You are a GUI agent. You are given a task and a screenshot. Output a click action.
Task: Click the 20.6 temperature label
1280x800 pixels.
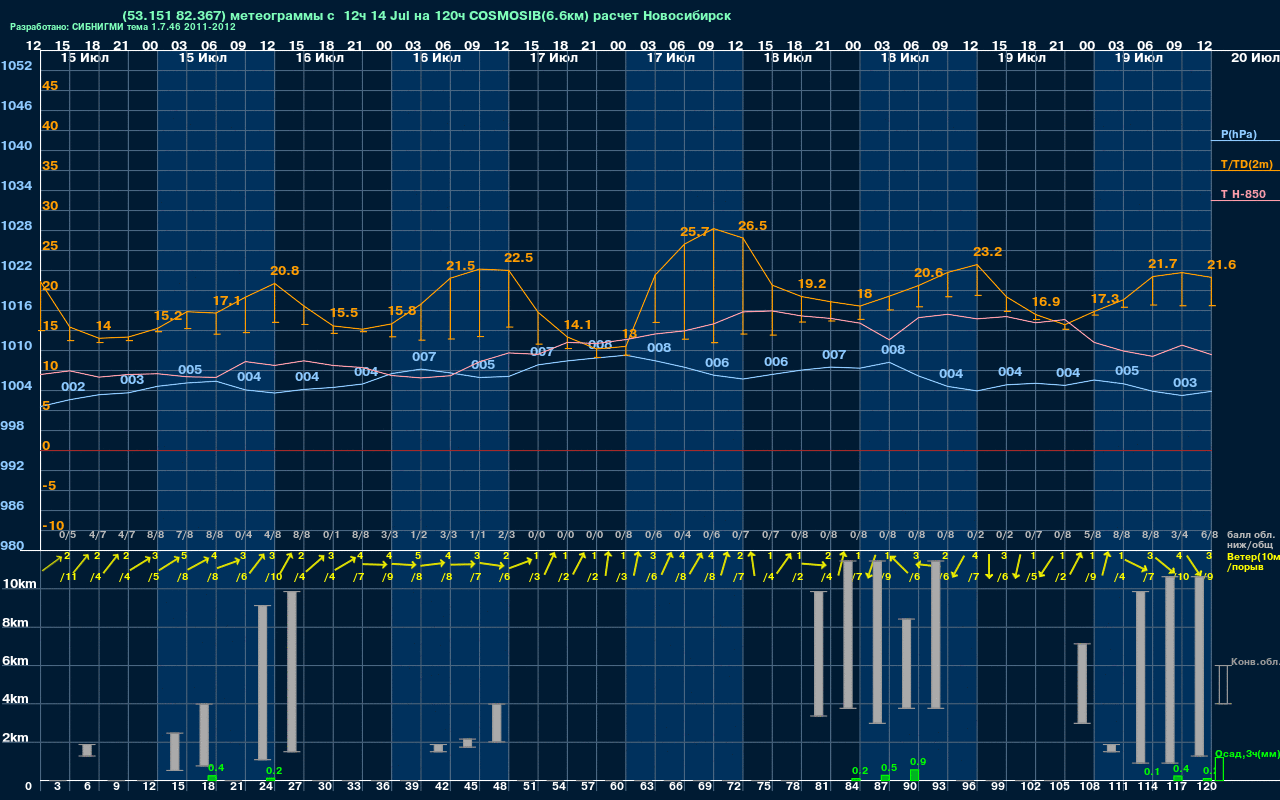(928, 272)
